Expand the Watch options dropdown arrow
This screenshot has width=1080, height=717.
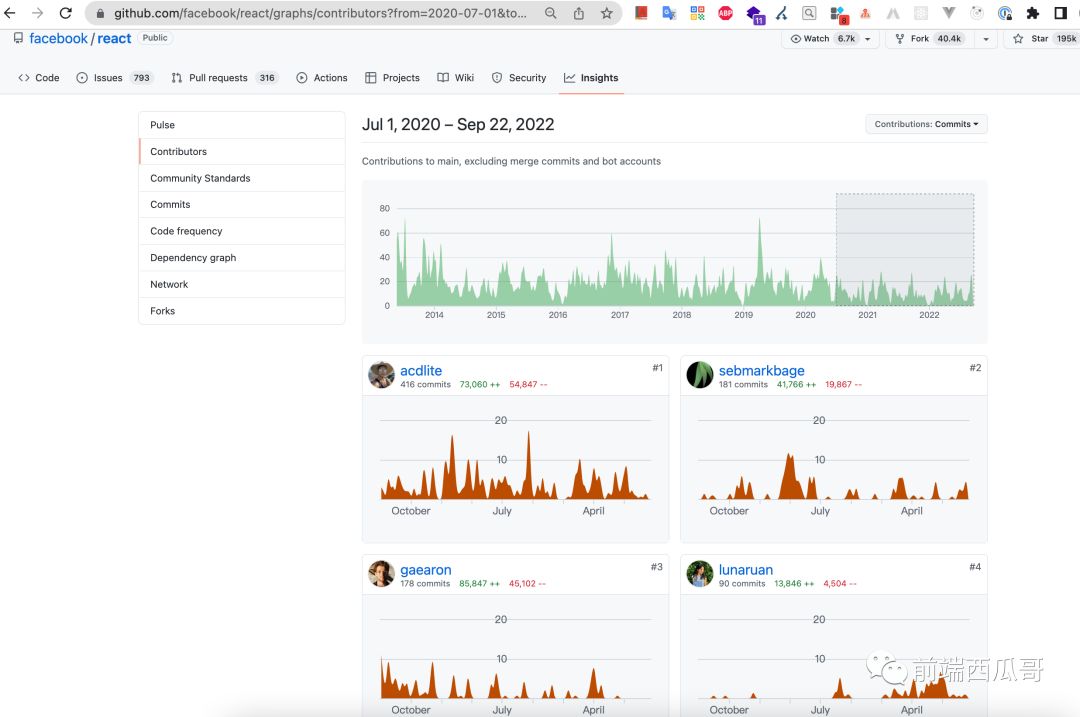pos(867,39)
